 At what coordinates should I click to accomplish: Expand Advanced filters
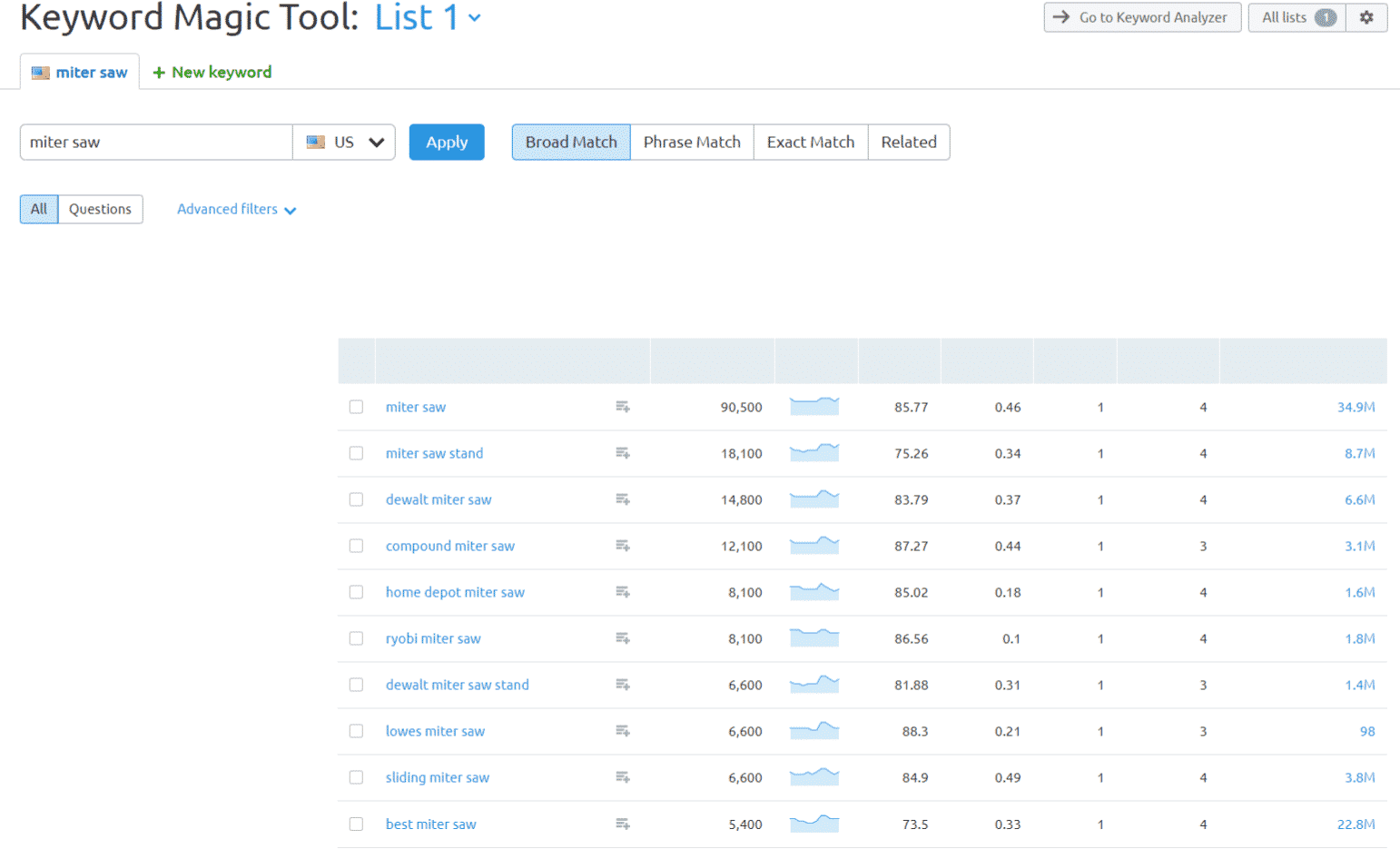236,209
